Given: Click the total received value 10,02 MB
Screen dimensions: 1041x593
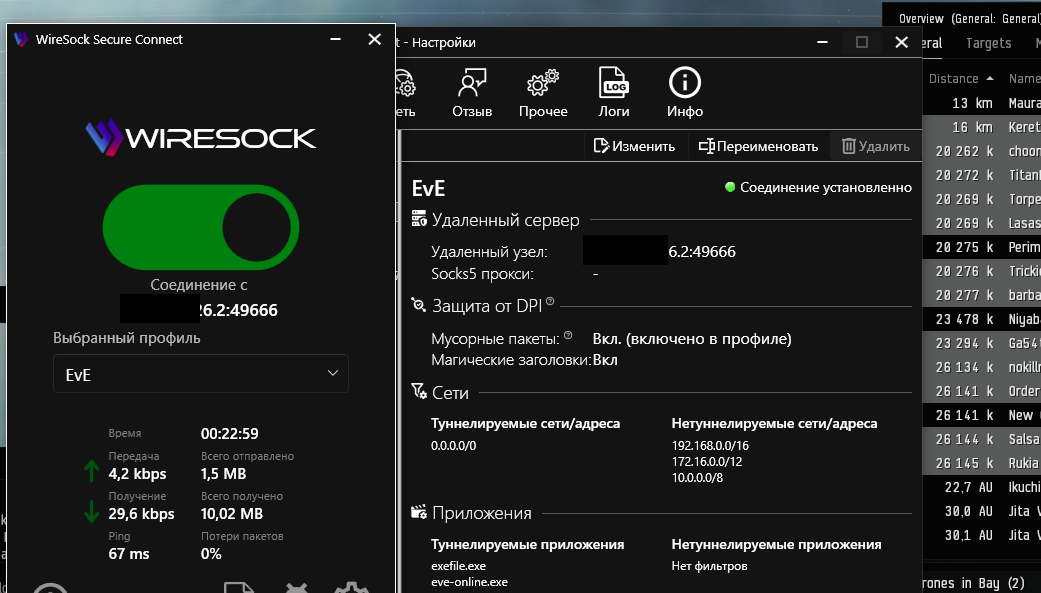Looking at the screenshot, I should coord(232,513).
